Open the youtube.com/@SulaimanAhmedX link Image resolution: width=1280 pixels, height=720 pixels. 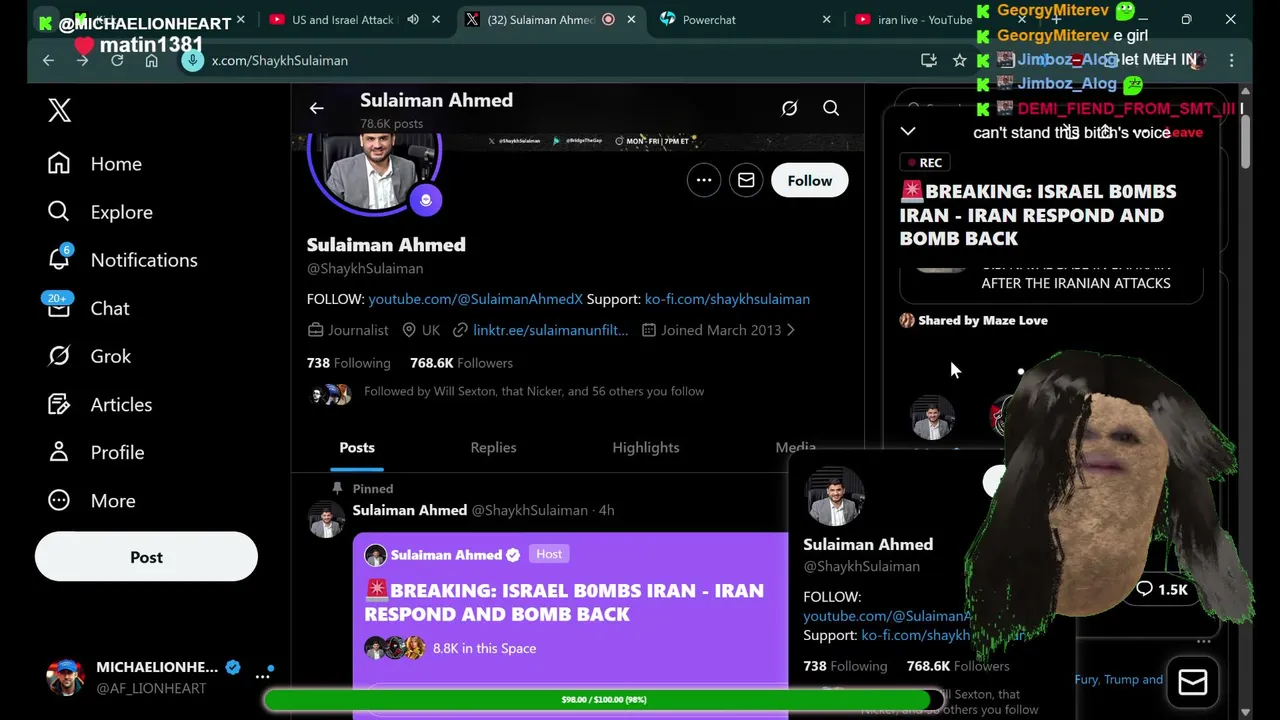pyautogui.click(x=475, y=299)
